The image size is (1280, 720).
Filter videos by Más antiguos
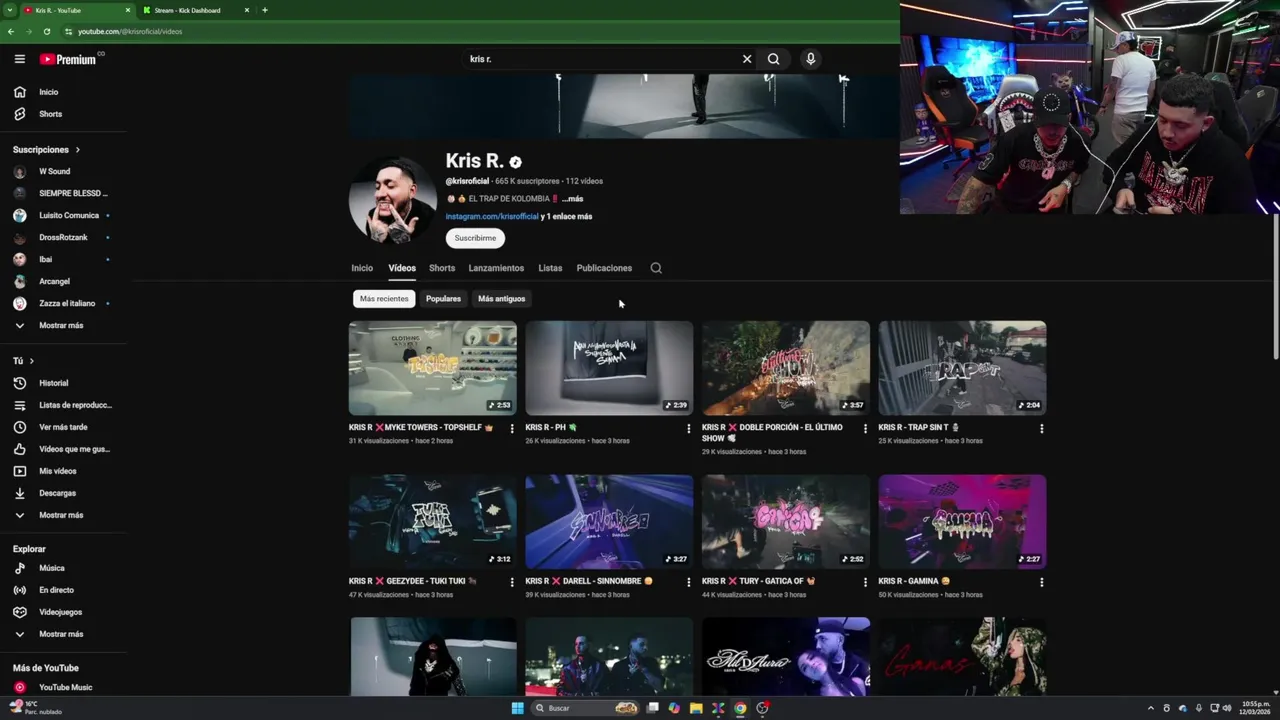point(501,299)
